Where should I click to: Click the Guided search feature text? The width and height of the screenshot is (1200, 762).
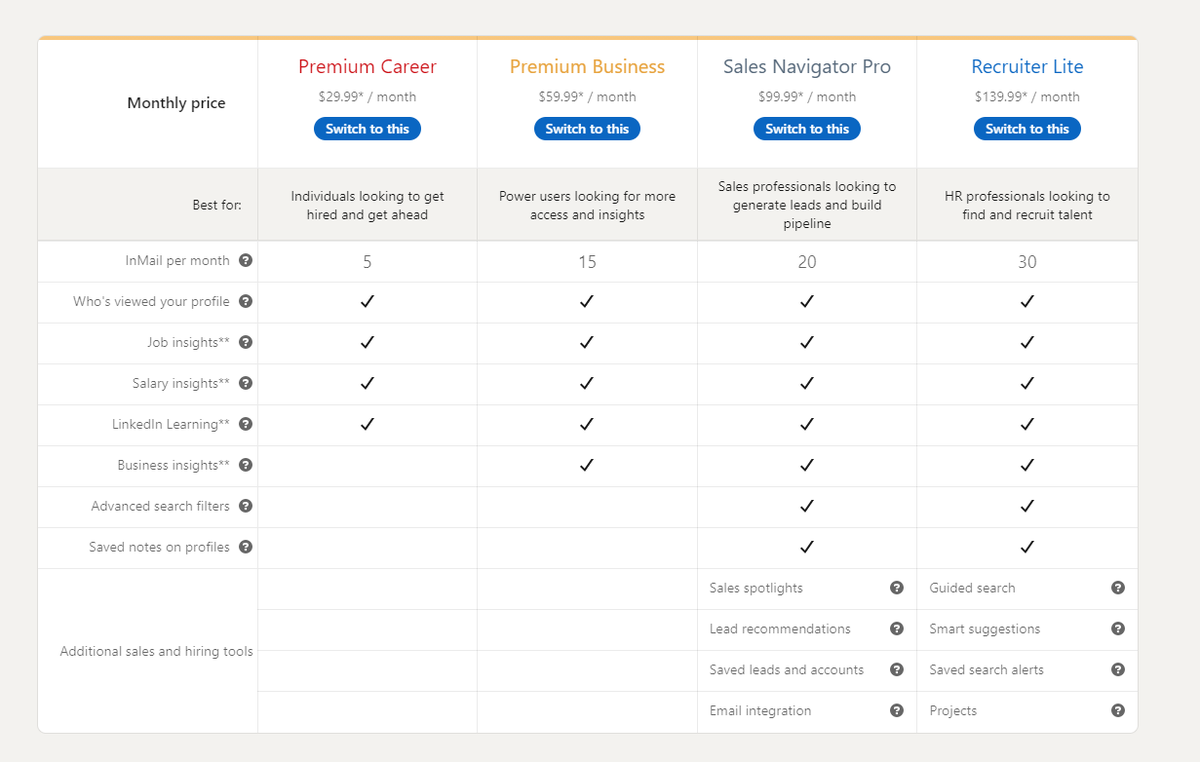tap(972, 588)
